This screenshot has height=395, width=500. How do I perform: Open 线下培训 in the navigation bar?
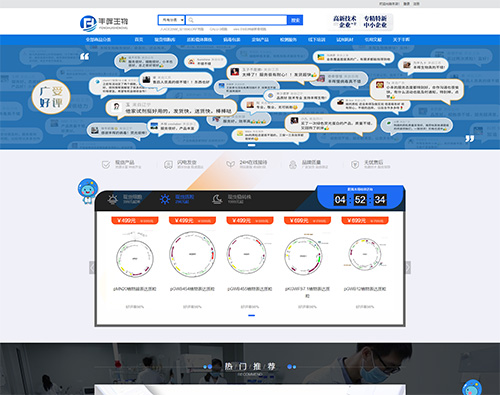pyautogui.click(x=316, y=40)
